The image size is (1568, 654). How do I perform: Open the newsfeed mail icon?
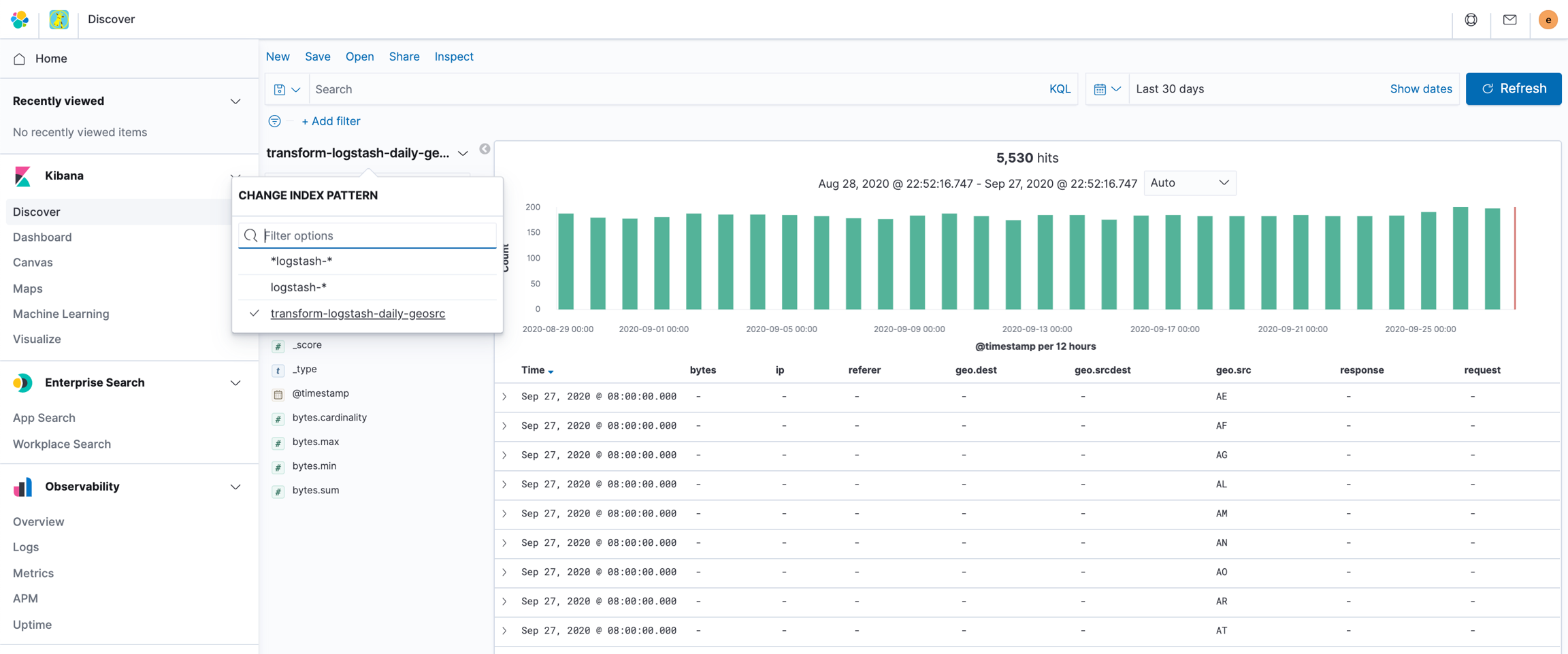tap(1509, 20)
